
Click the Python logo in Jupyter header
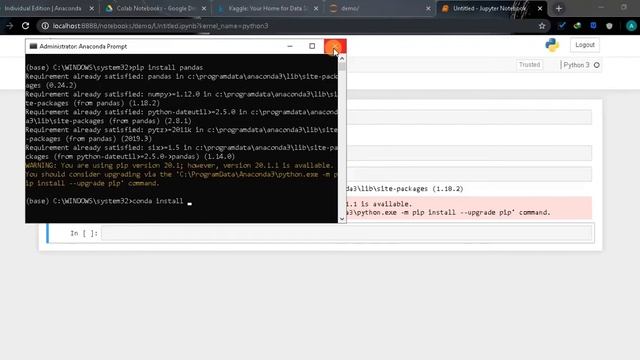552,45
